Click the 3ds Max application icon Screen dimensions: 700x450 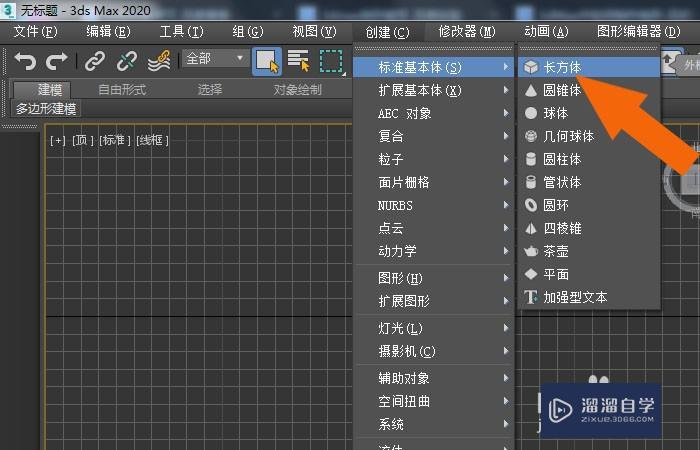8,10
